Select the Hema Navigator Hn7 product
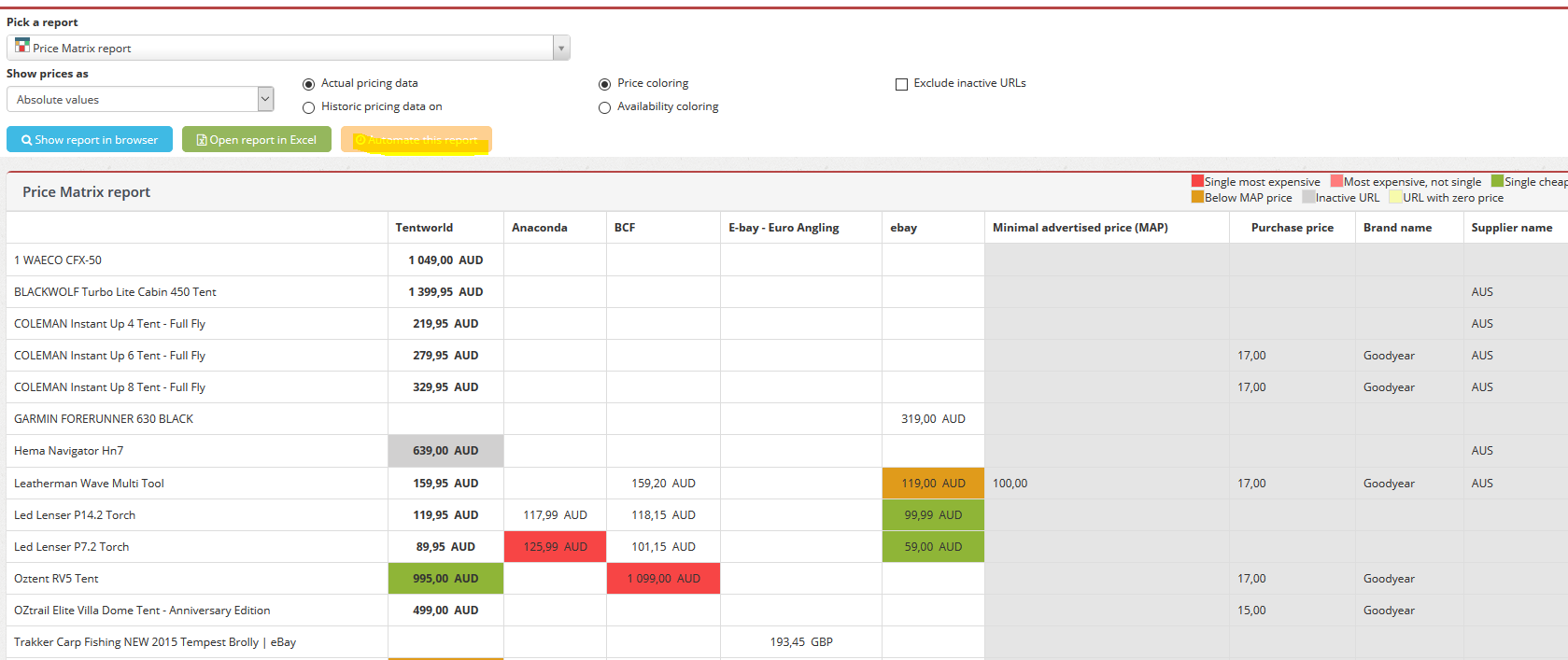Image resolution: width=1568 pixels, height=660 pixels. coord(68,451)
